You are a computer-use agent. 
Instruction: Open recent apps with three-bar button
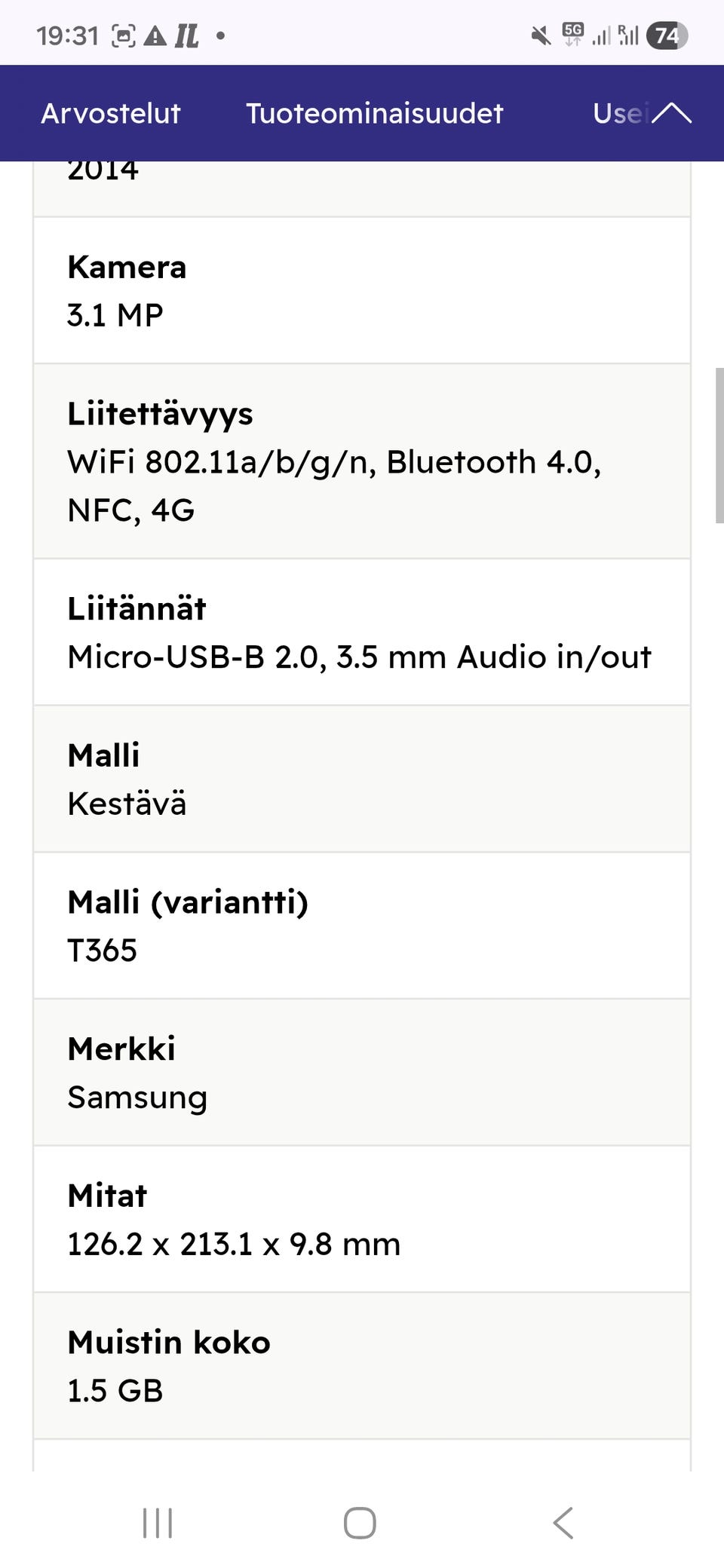point(158,1523)
